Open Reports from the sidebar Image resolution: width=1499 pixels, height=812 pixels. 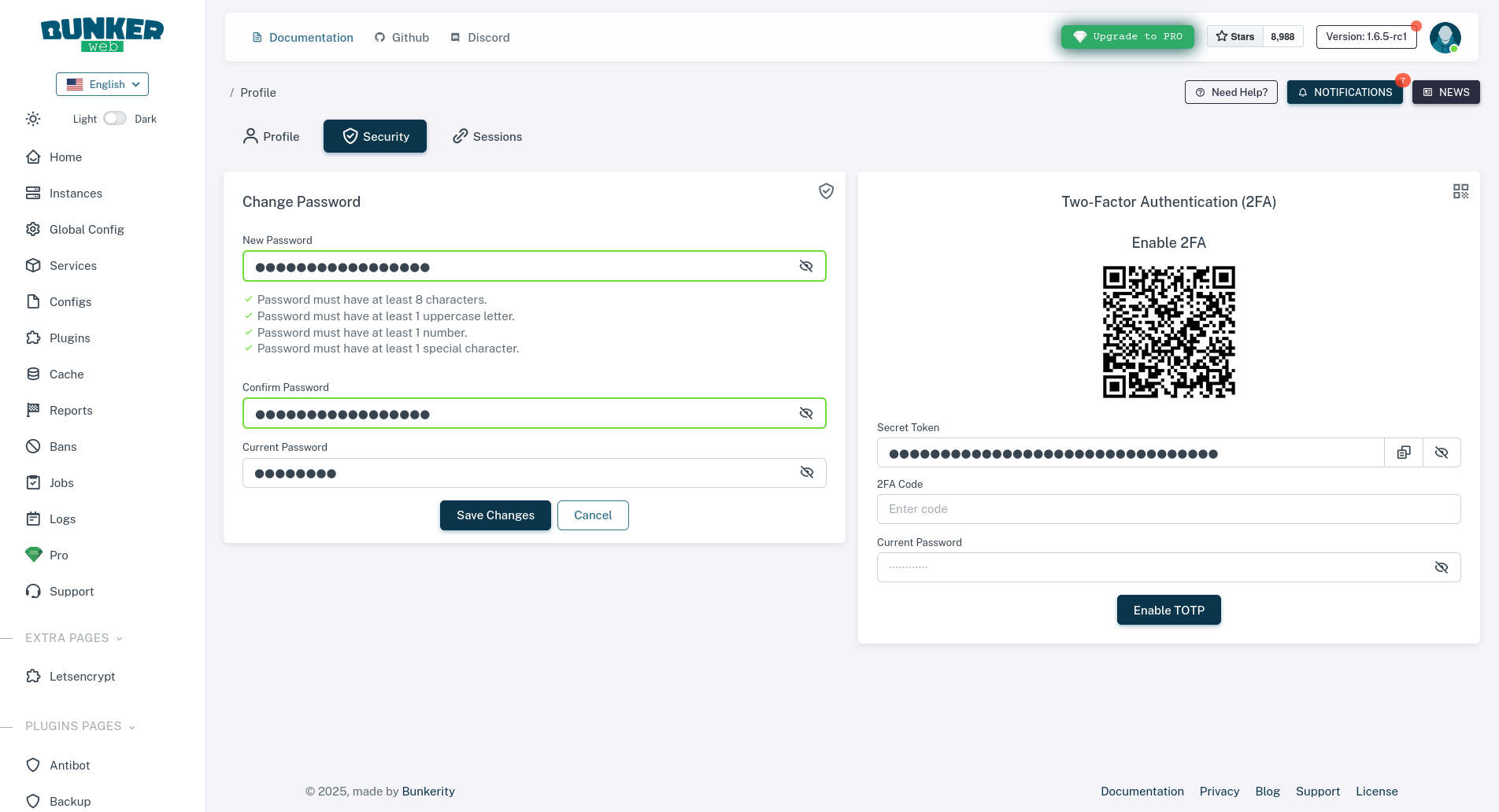point(71,410)
